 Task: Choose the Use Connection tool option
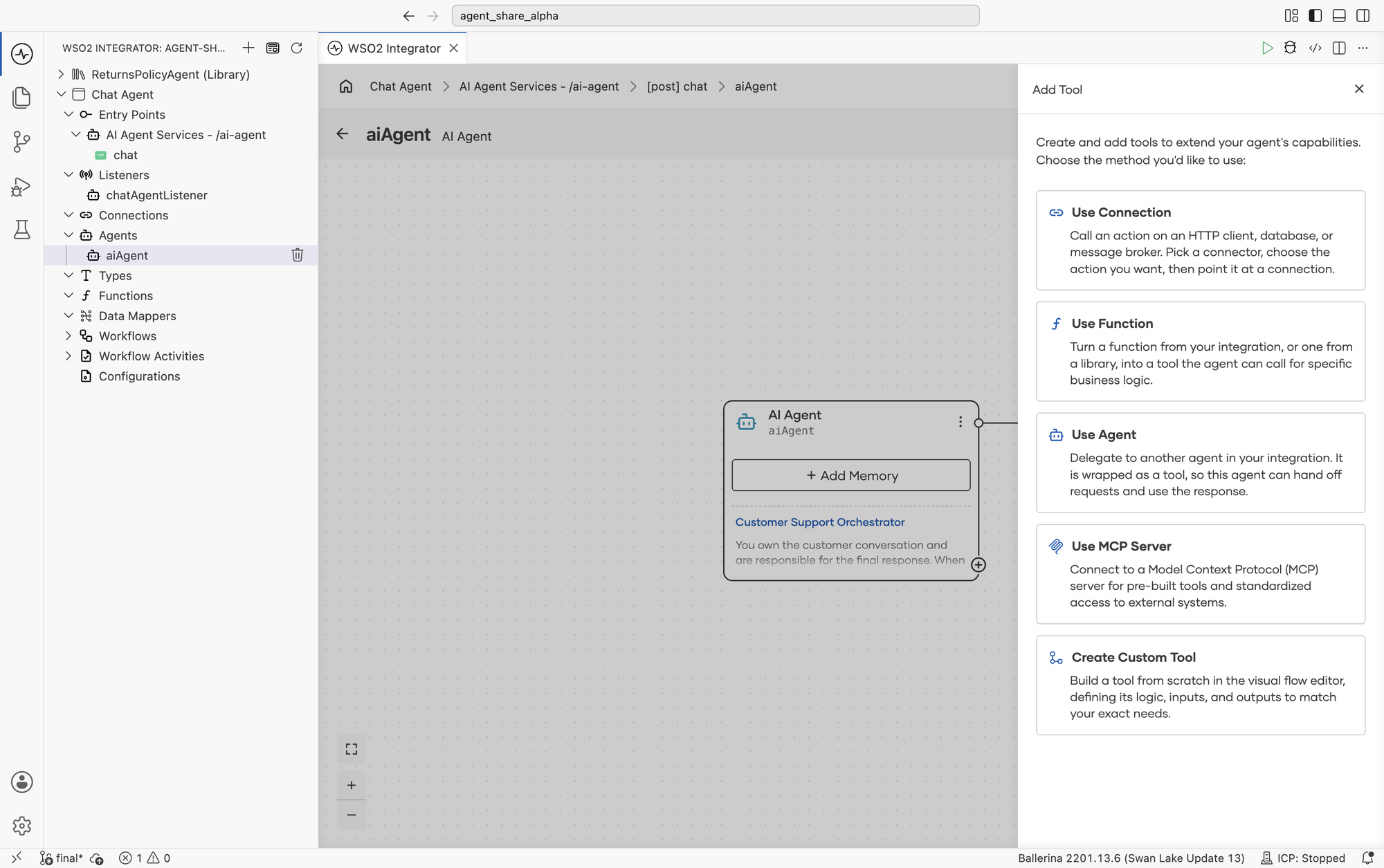click(1201, 240)
